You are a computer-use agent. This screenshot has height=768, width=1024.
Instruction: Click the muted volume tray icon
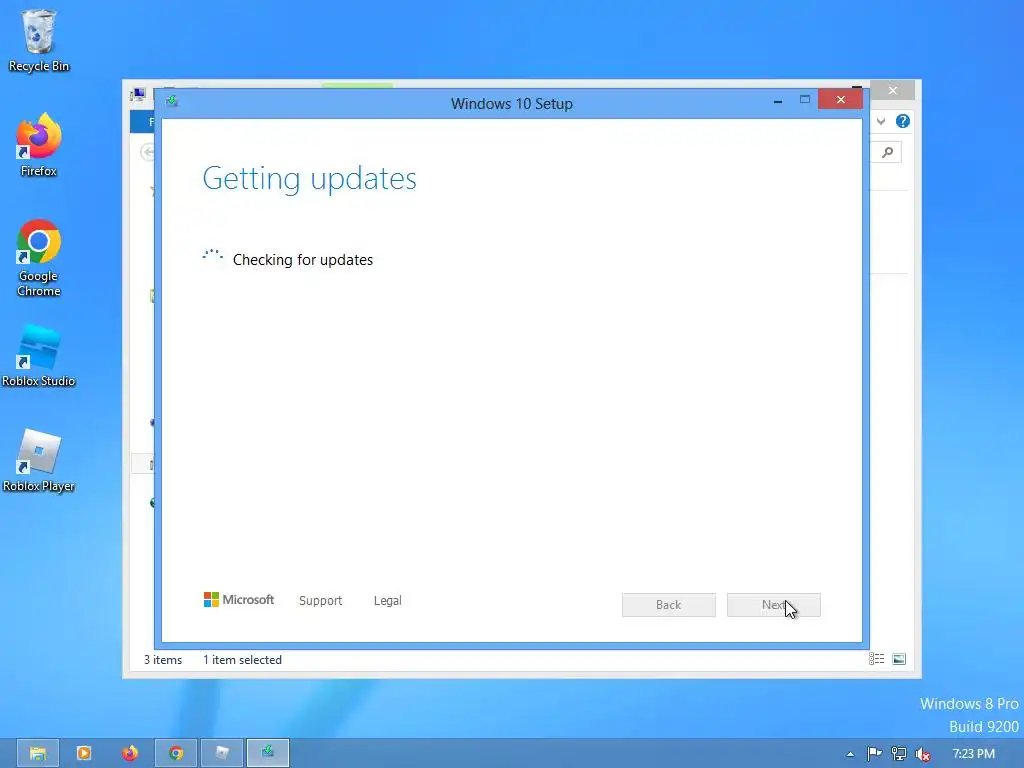tap(923, 754)
